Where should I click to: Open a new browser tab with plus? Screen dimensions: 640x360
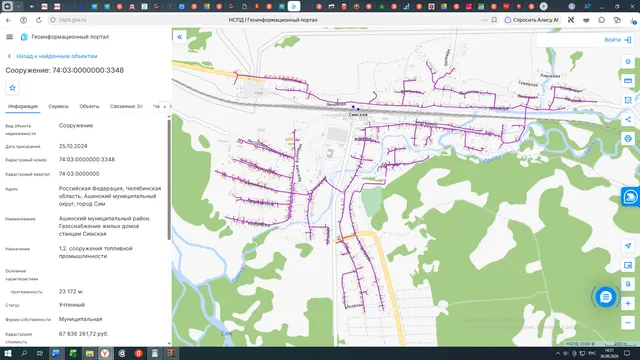point(543,6)
